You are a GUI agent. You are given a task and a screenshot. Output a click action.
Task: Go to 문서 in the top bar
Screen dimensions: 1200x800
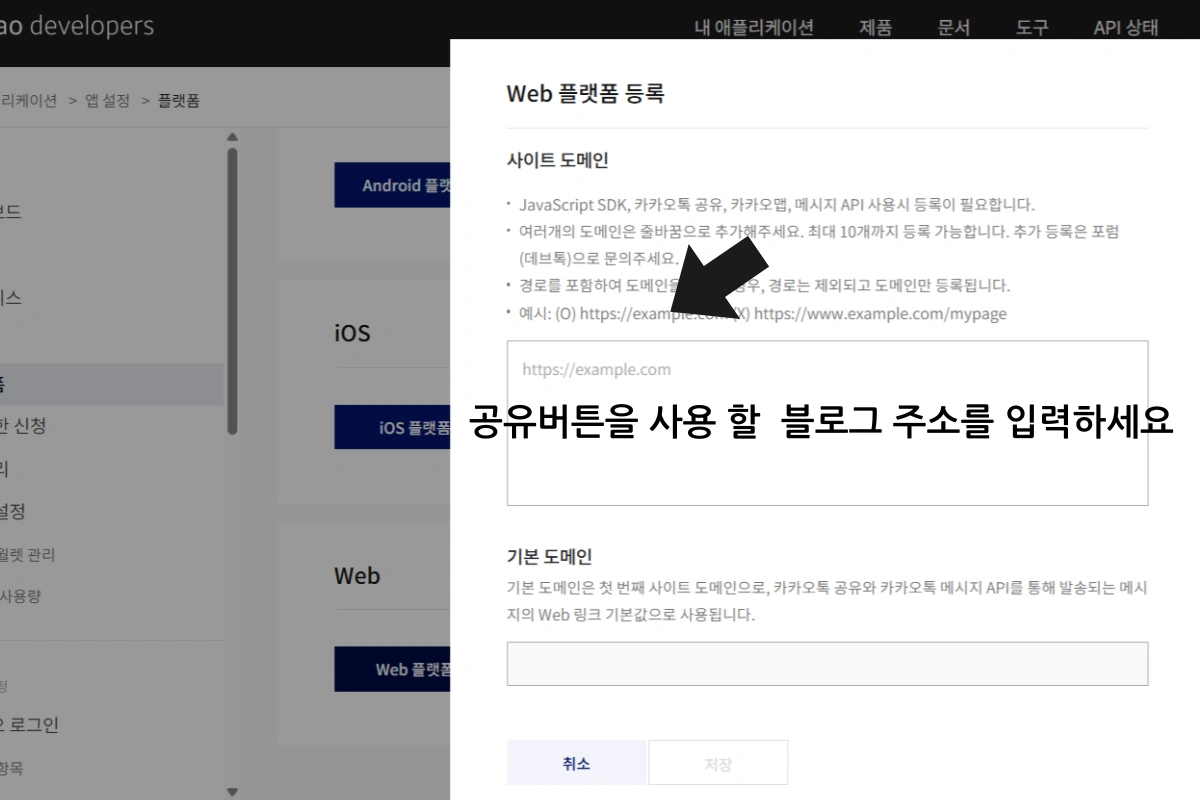[953, 27]
